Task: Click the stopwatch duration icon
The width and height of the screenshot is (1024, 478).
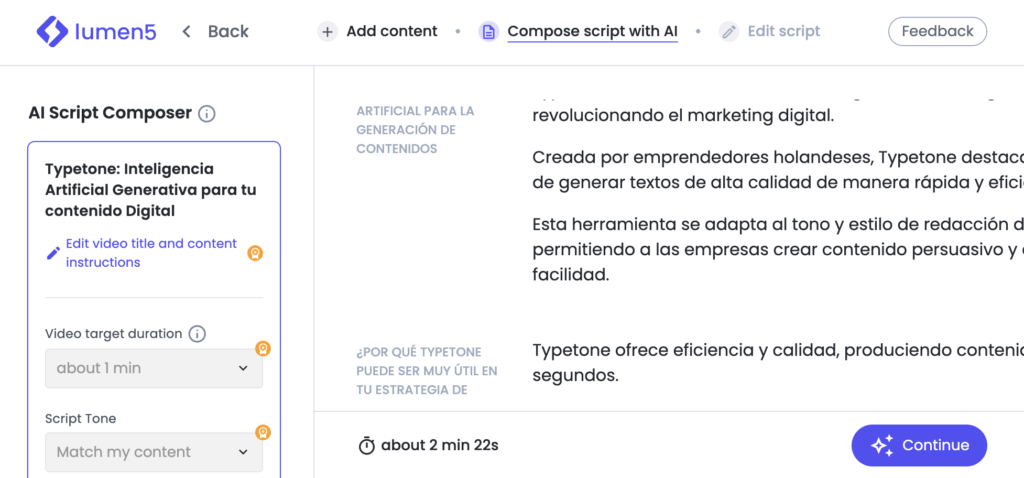Action: [367, 446]
